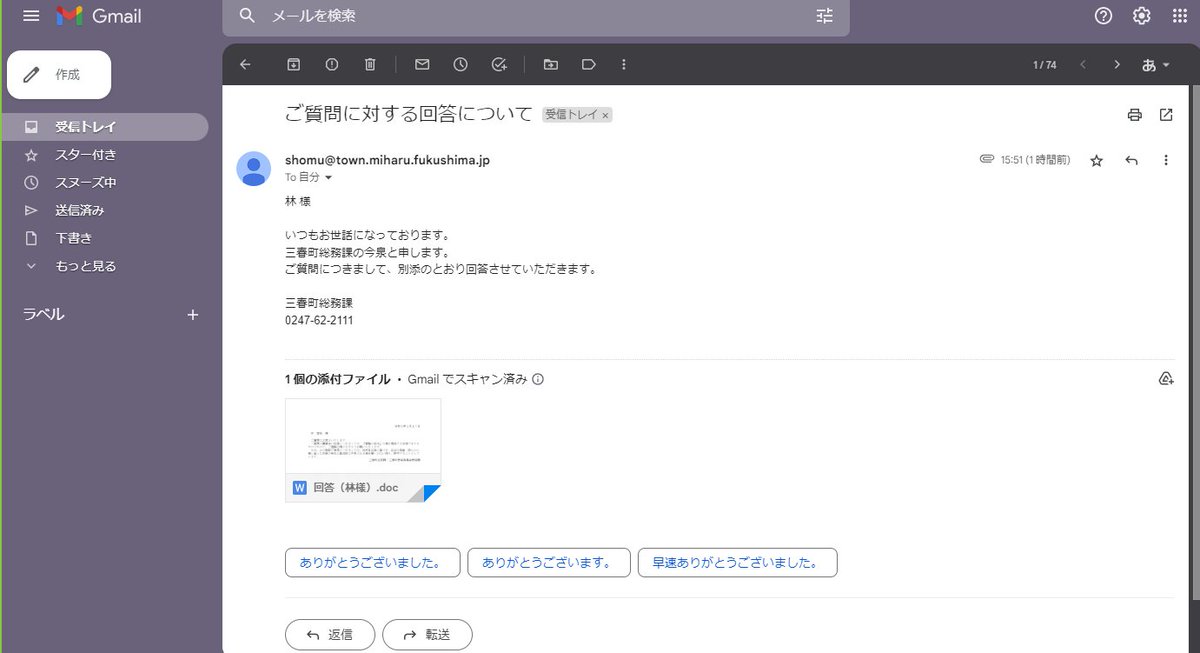Click the ラベル section heading
The image size is (1200, 653).
[44, 314]
